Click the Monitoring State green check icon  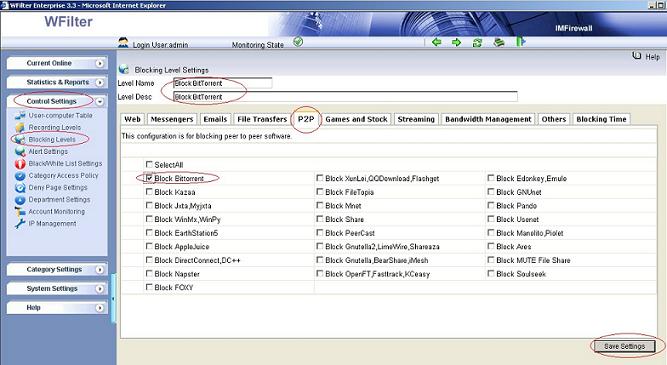[x=298, y=42]
